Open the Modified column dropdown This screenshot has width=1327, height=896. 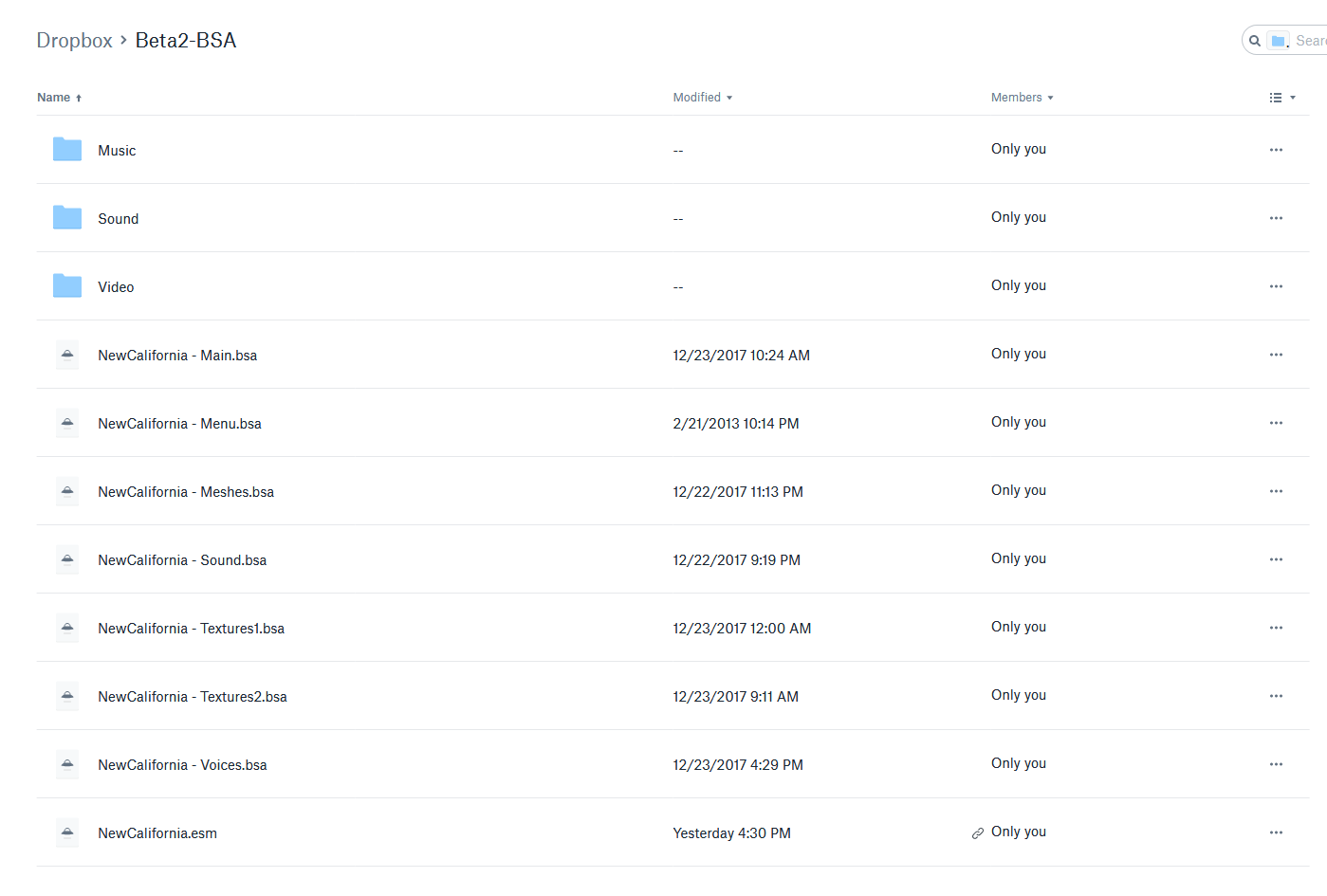point(703,98)
